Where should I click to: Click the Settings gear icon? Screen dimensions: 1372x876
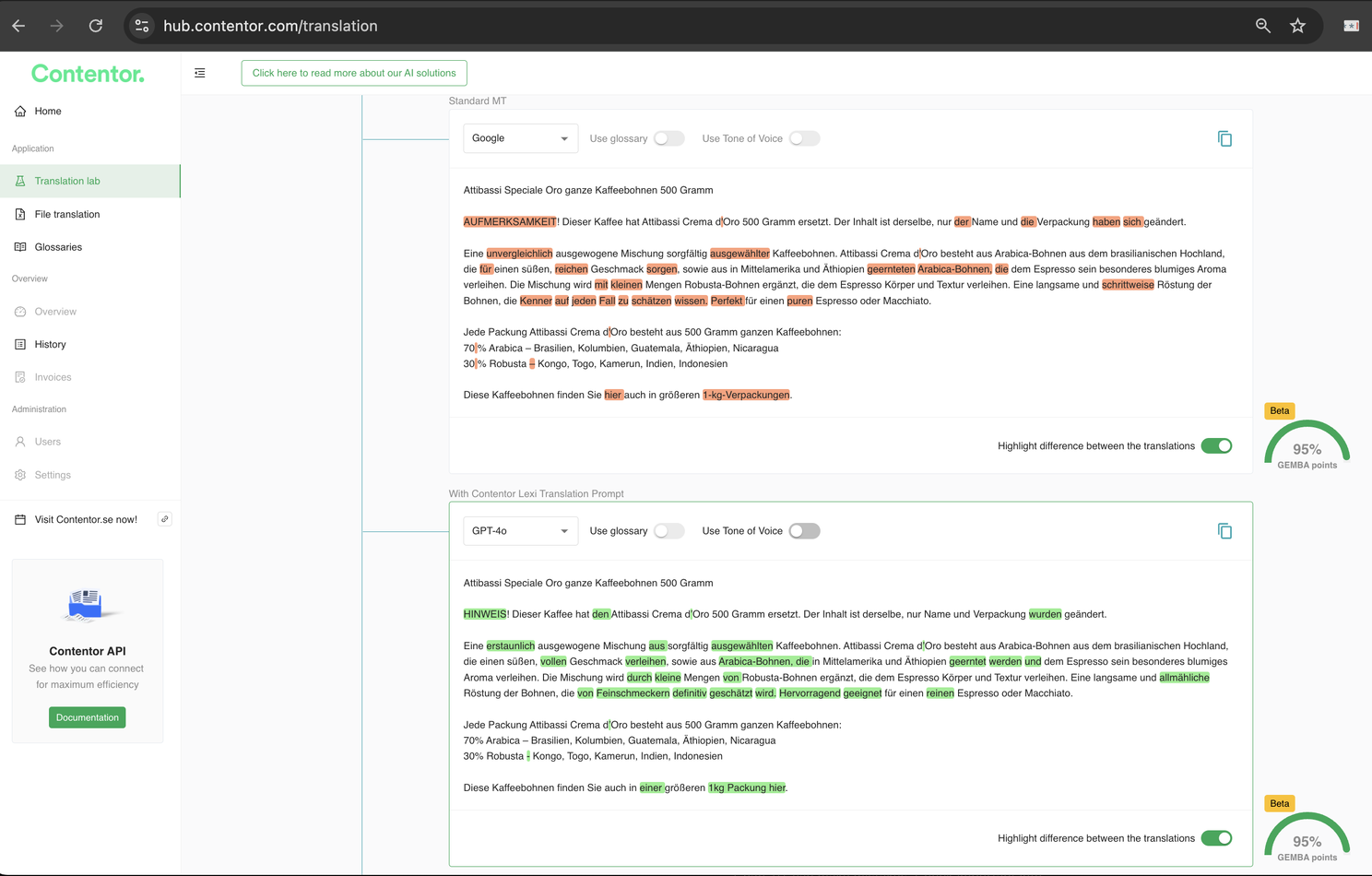point(20,475)
